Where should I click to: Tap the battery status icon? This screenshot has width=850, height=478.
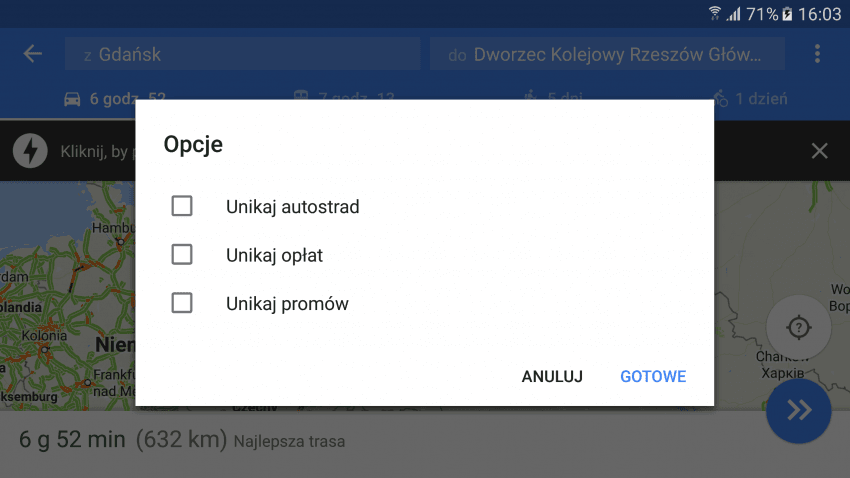coord(787,14)
